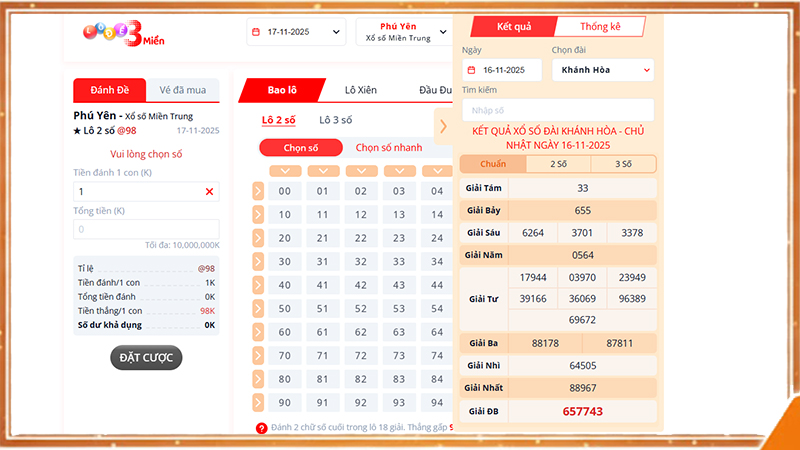The height and width of the screenshot is (450, 800).
Task: Show 3 Số result format
Action: pos(623,164)
